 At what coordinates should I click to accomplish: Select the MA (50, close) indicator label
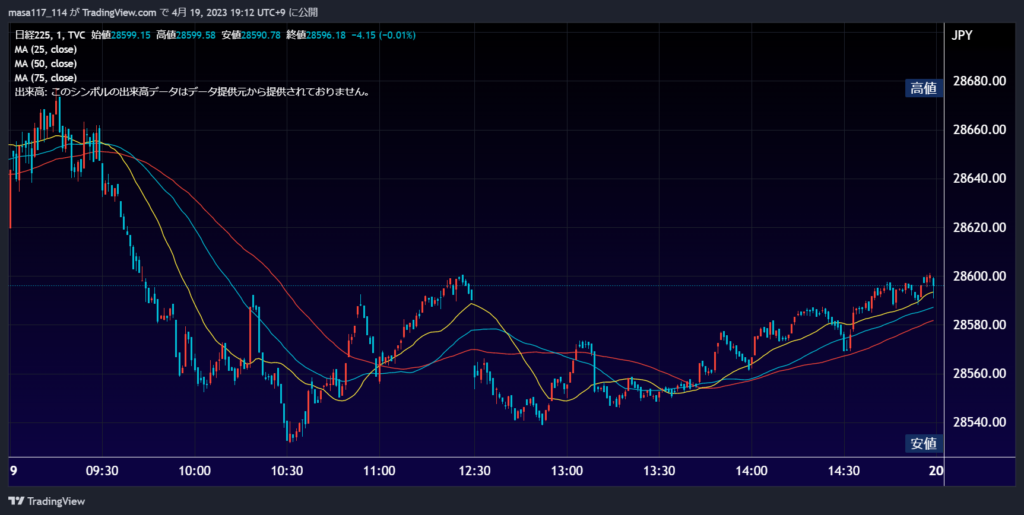45,64
